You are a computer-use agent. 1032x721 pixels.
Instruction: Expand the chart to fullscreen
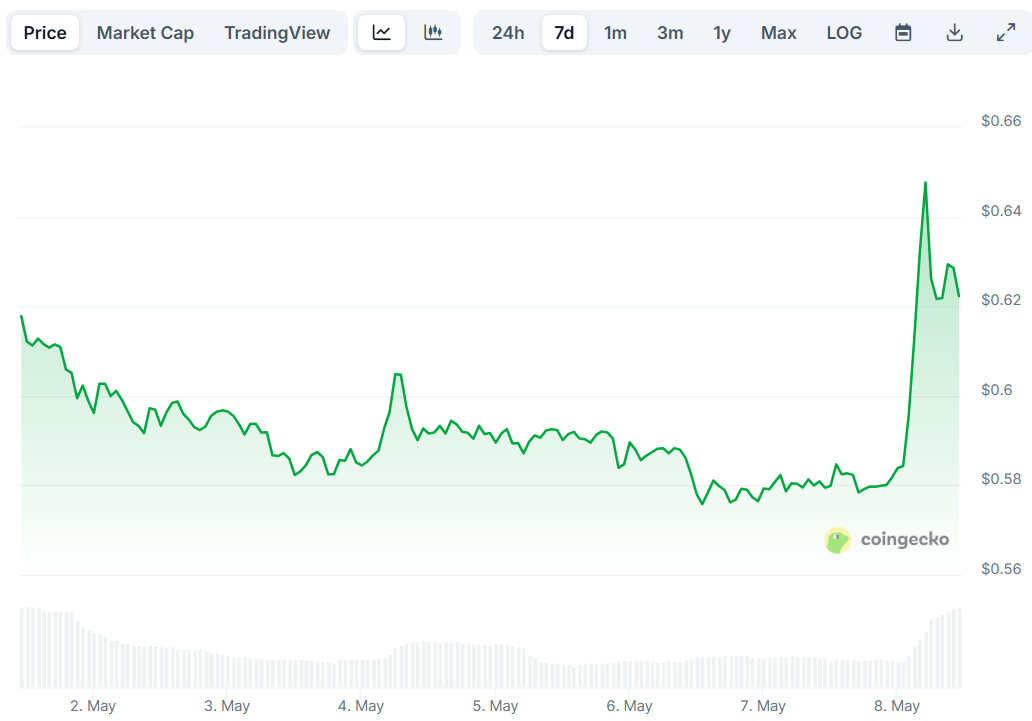click(x=1005, y=32)
